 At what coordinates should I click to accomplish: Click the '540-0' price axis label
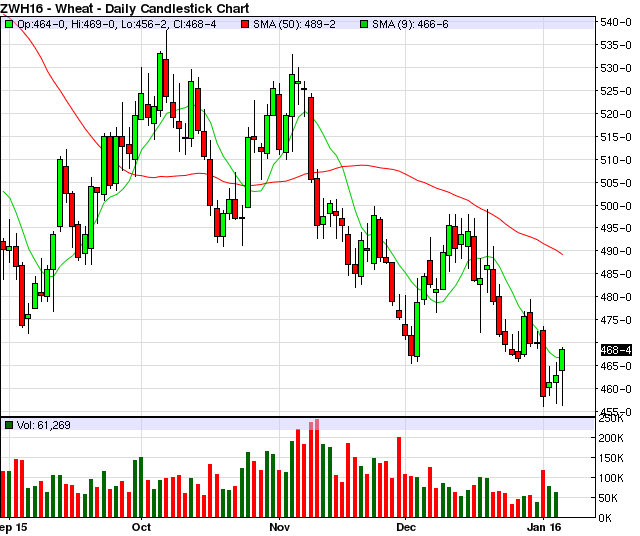[x=616, y=22]
